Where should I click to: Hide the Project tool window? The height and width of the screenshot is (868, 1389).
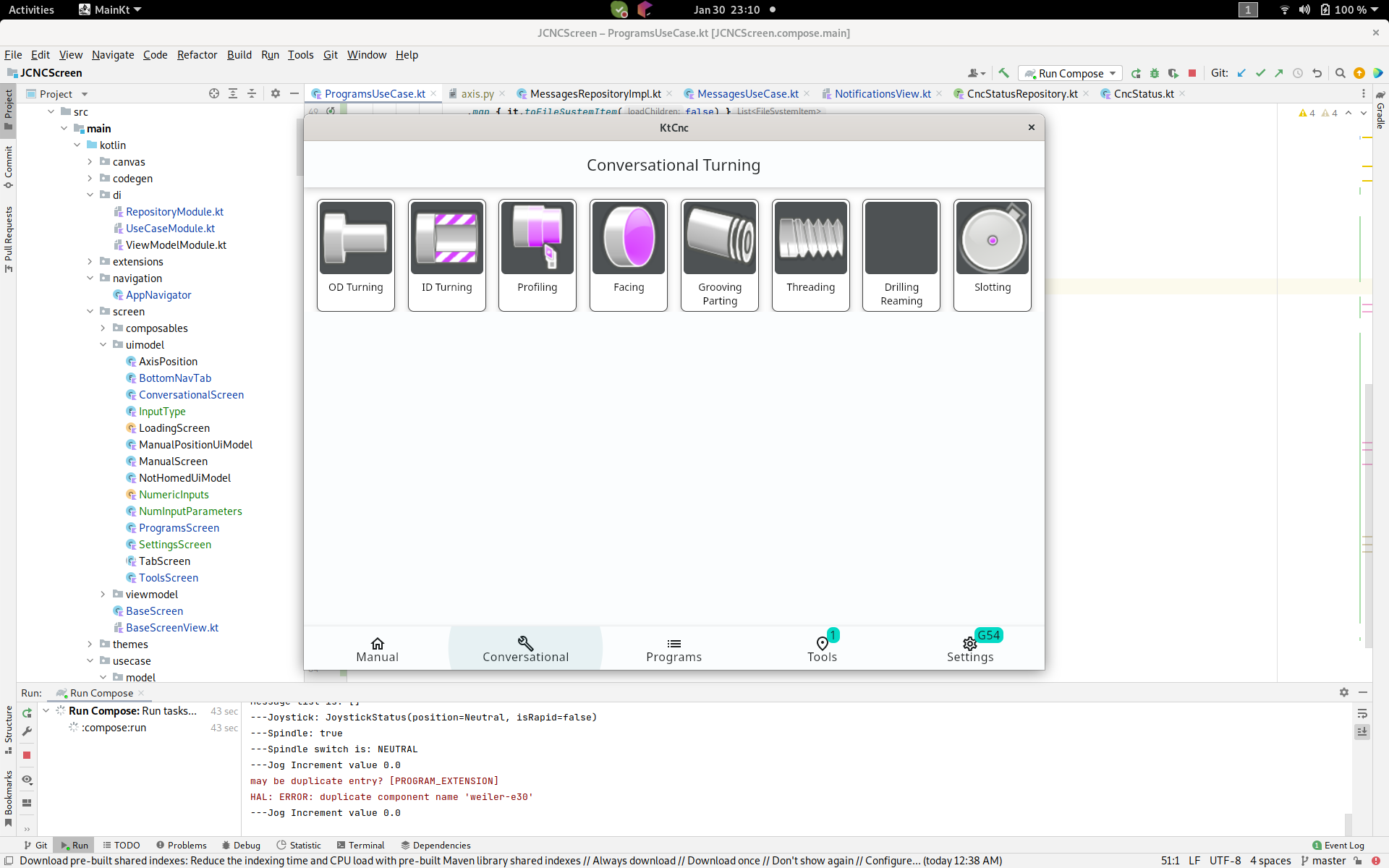[294, 94]
